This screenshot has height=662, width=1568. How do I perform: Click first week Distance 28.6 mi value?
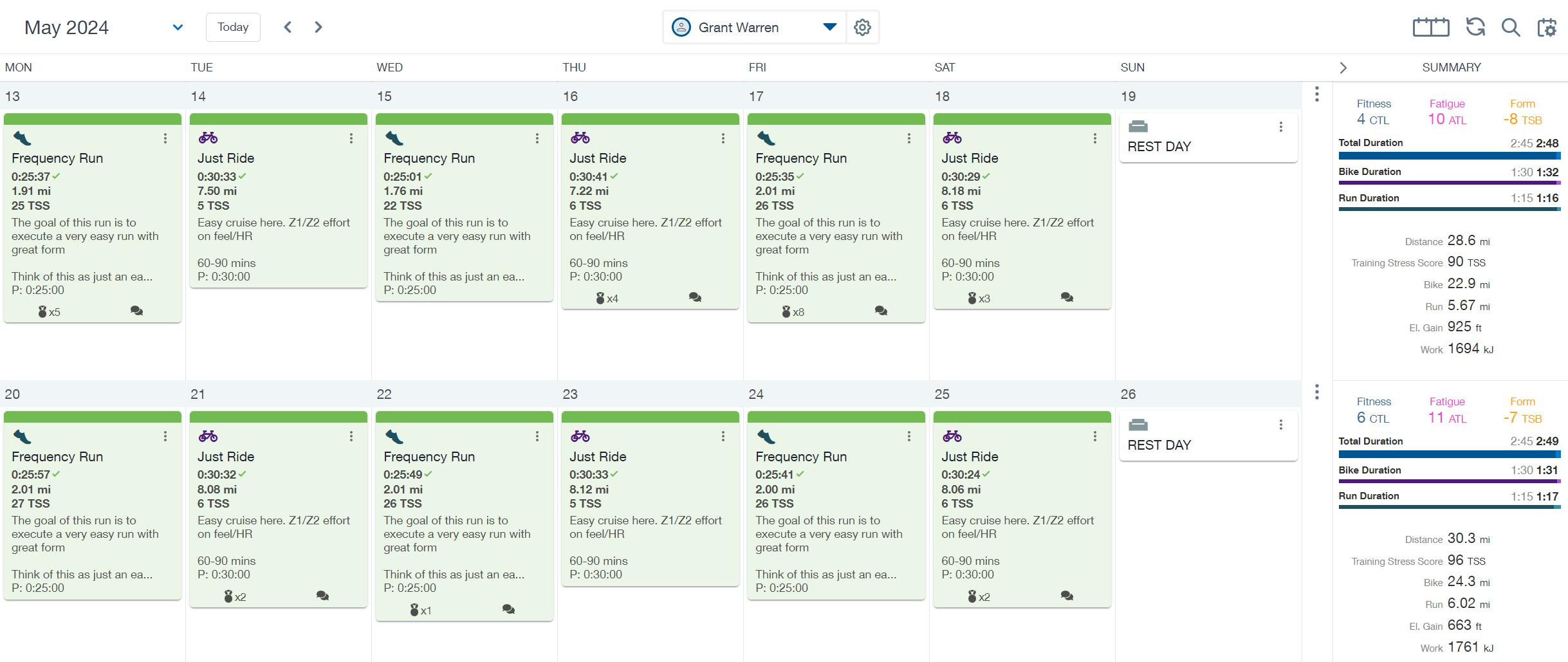1468,241
